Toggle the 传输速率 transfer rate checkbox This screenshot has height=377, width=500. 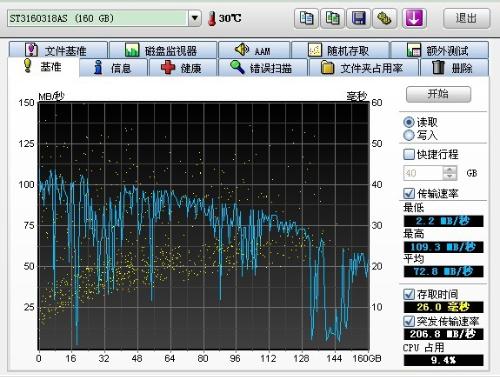pos(409,193)
